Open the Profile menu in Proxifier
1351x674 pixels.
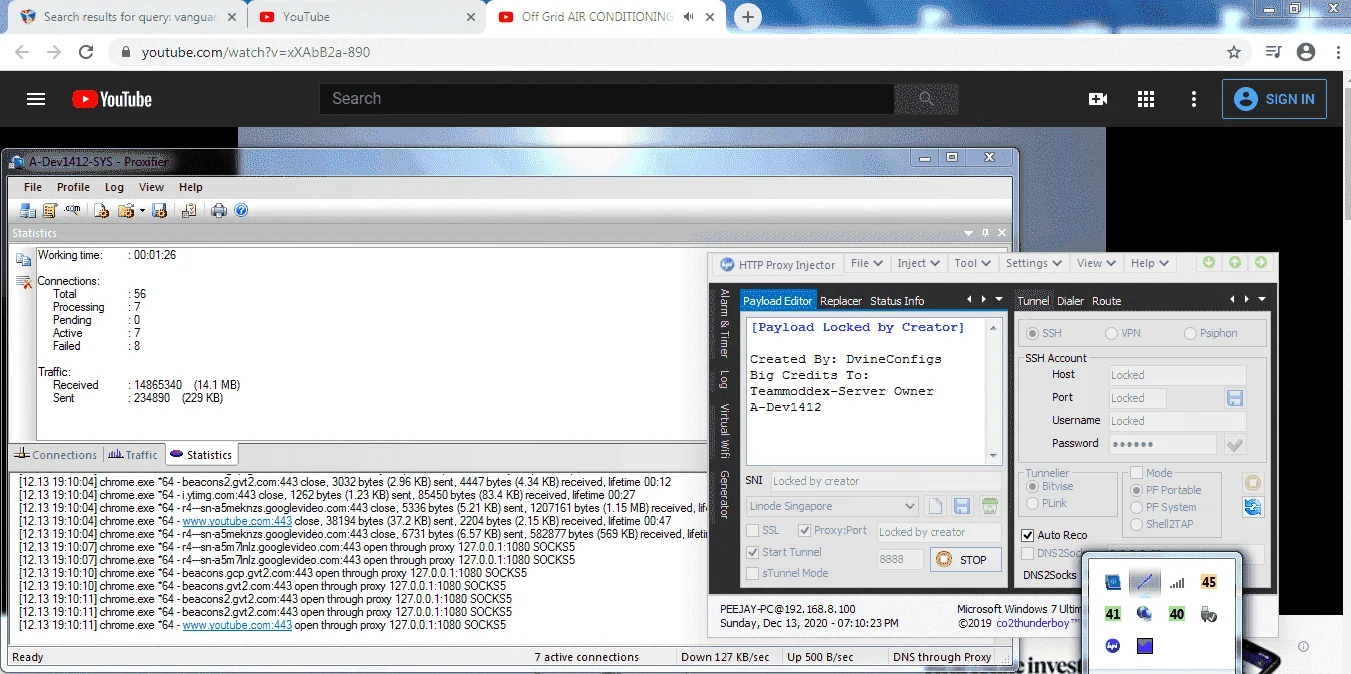(x=73, y=187)
